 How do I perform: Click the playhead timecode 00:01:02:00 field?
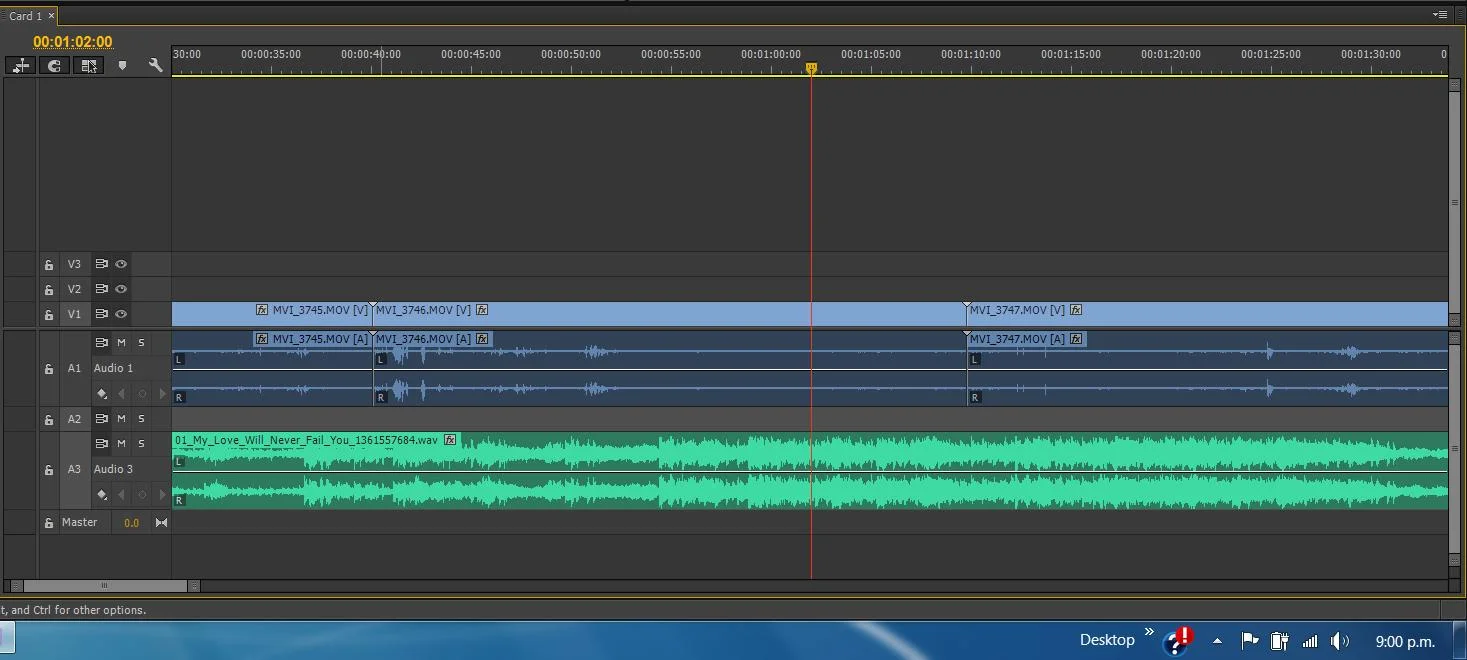coord(73,42)
